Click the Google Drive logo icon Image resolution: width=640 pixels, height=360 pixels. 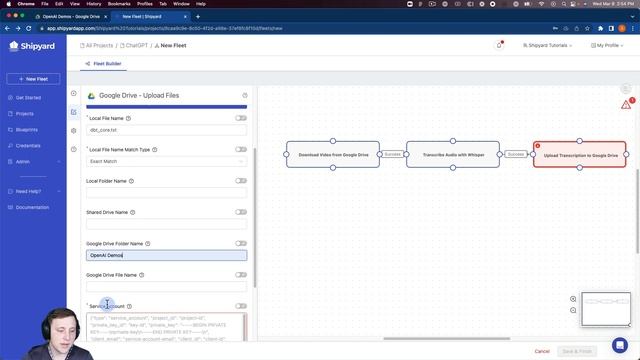click(91, 96)
